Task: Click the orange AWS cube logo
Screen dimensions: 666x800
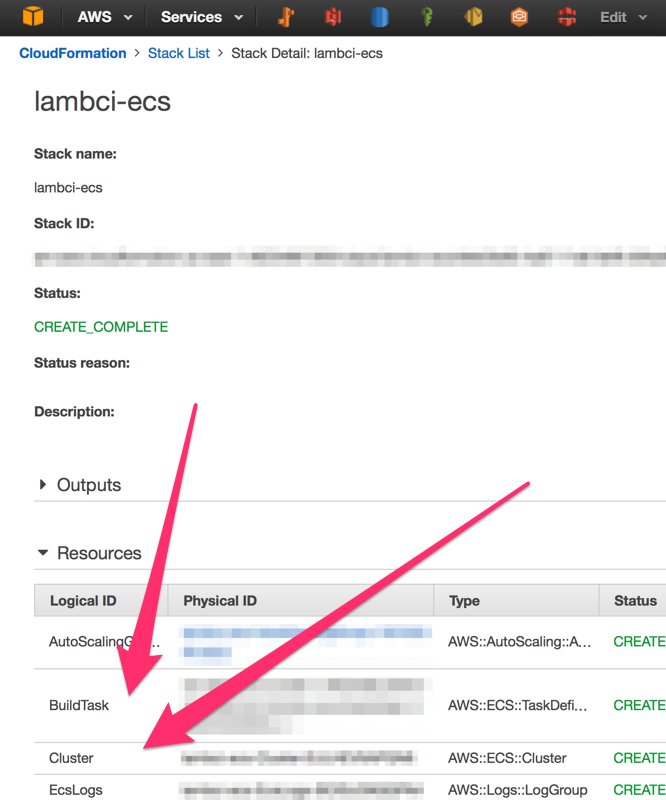Action: pos(33,17)
